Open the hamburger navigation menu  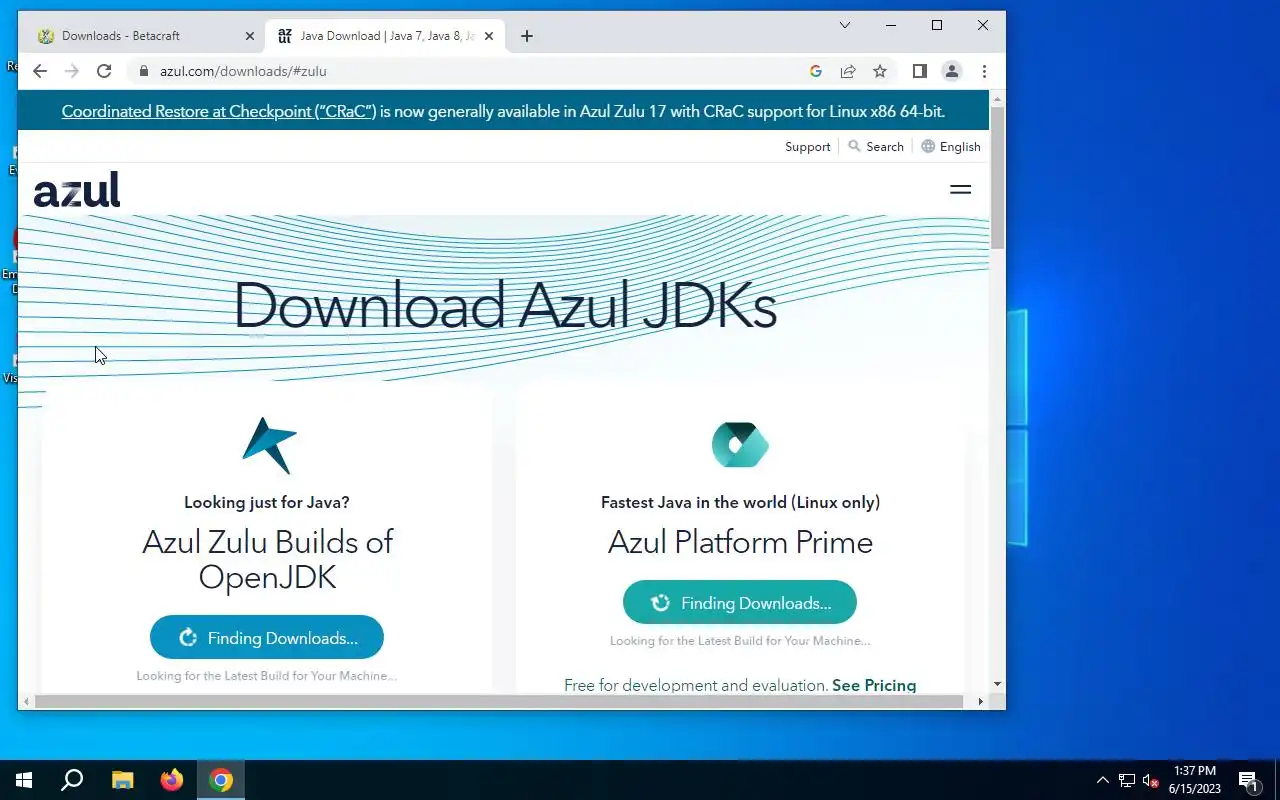click(960, 189)
